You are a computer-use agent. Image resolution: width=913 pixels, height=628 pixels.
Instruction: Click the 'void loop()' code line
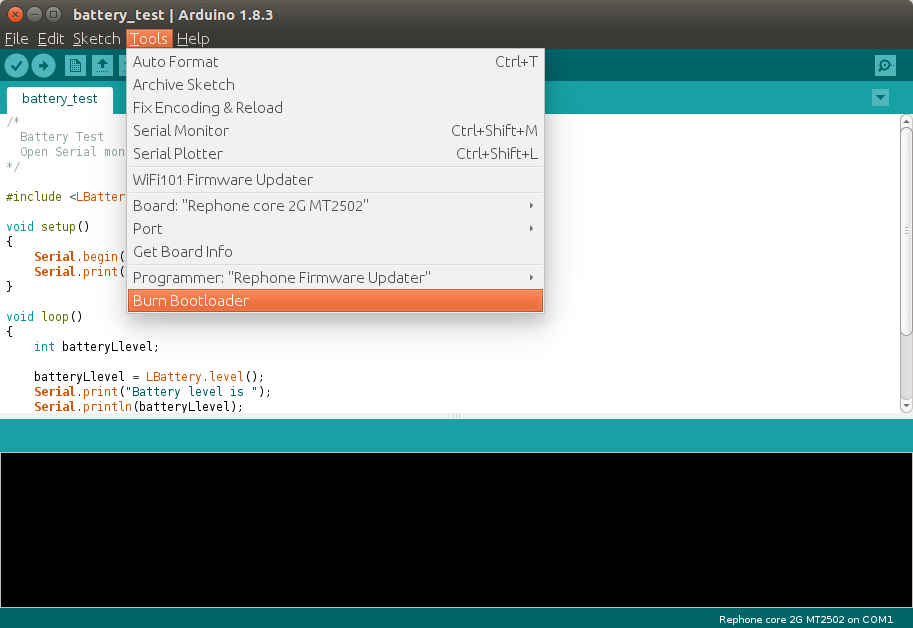44,317
